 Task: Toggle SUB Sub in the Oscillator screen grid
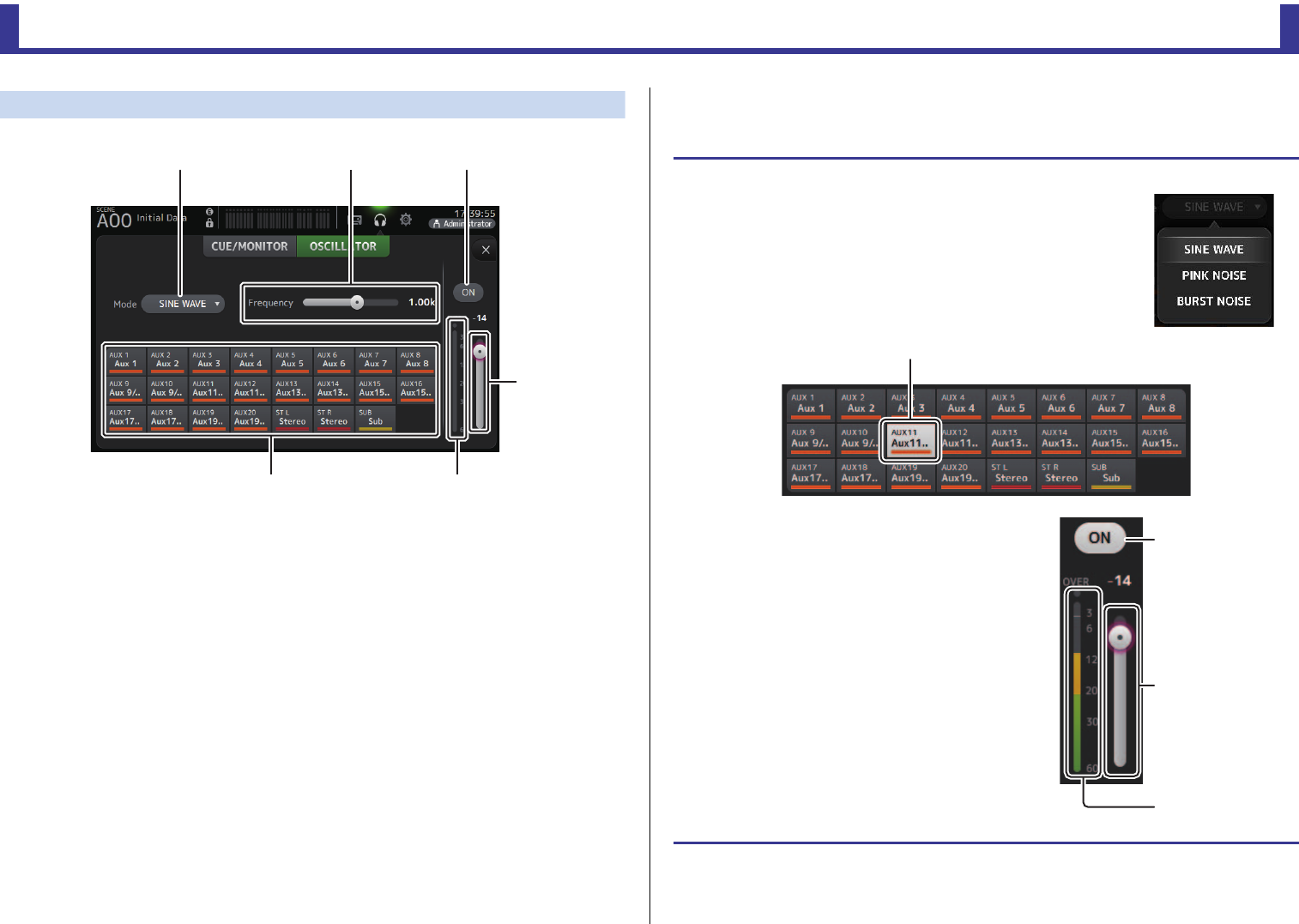click(375, 419)
